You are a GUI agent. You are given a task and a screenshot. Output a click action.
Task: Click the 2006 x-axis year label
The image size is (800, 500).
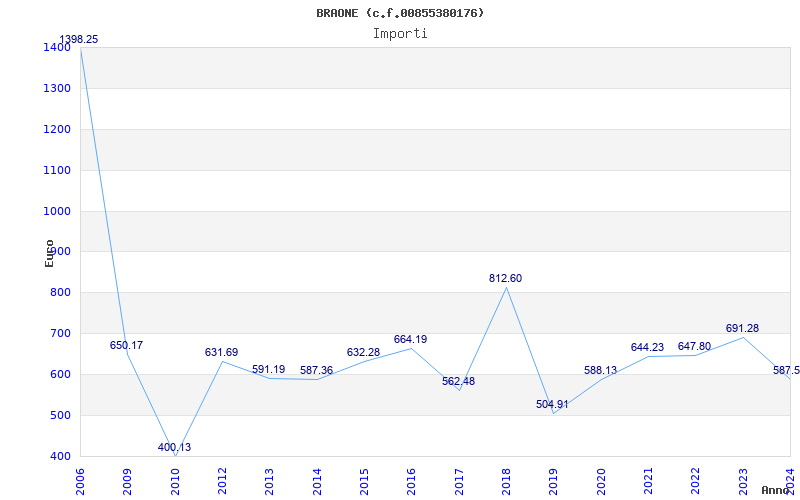[80, 482]
